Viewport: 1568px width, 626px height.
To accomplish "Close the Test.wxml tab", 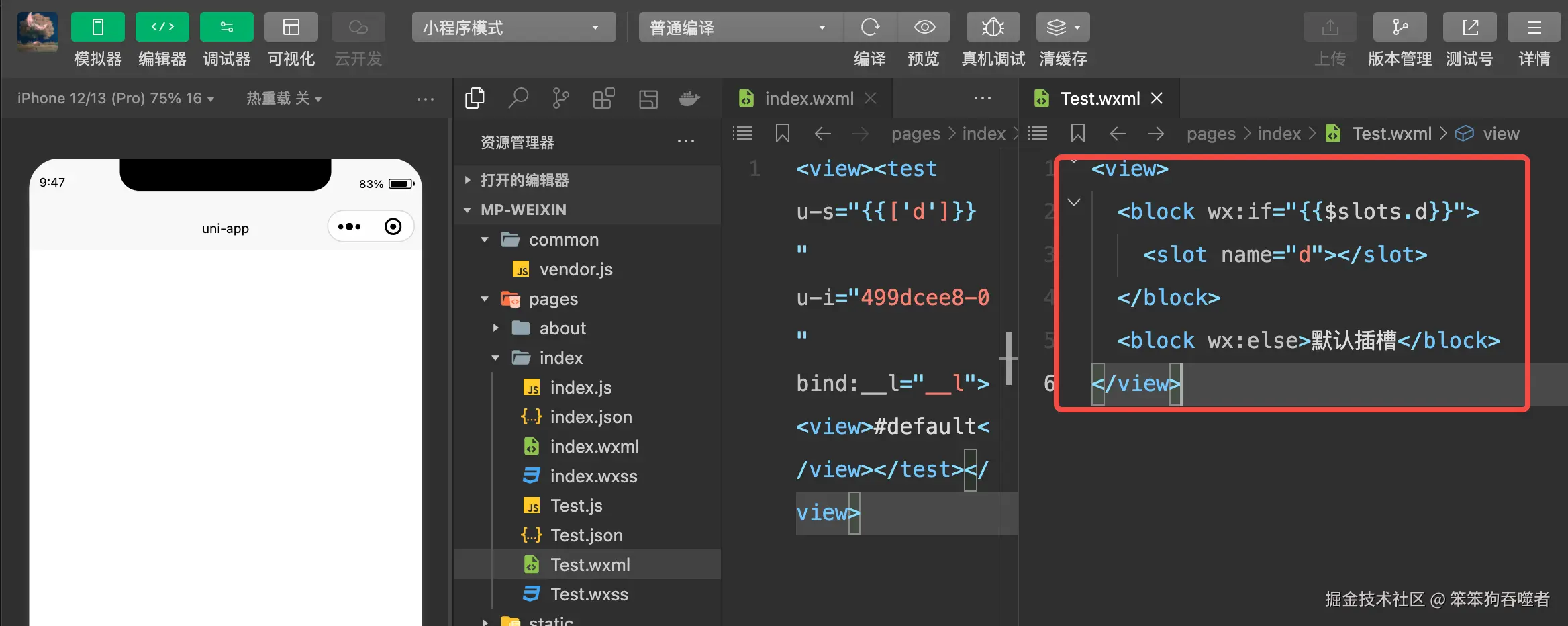I will pos(1157,99).
